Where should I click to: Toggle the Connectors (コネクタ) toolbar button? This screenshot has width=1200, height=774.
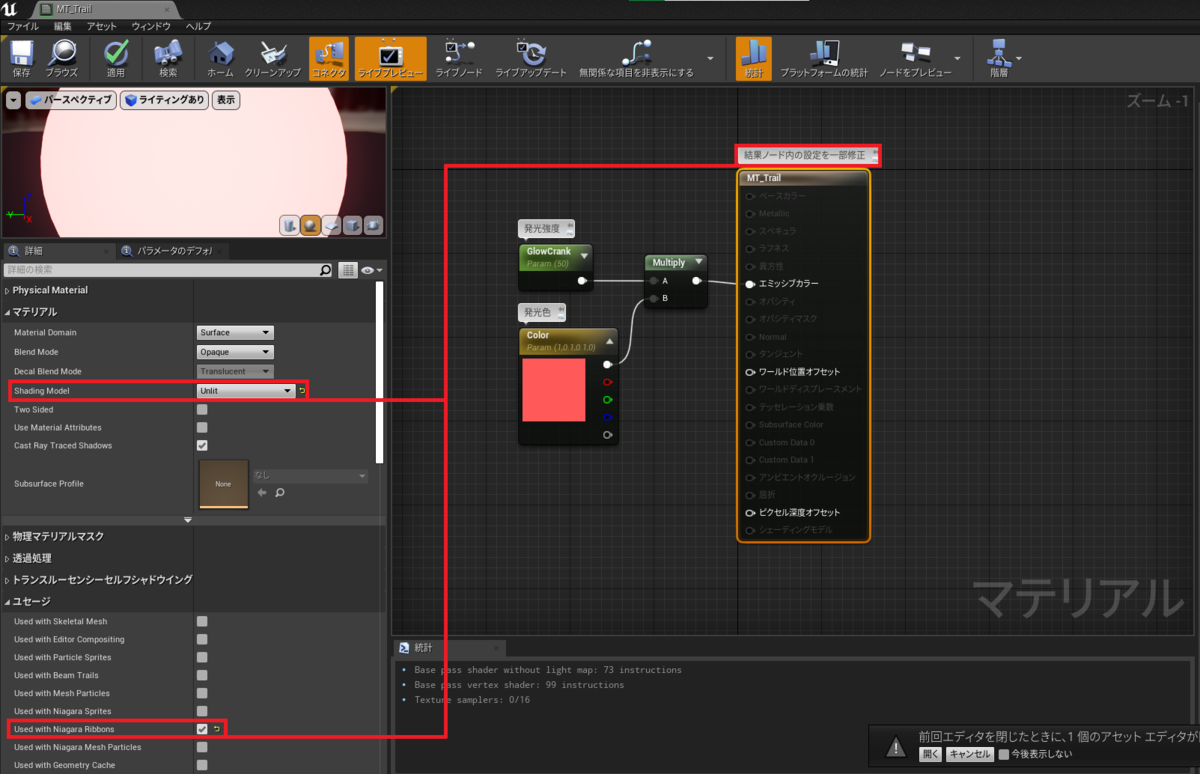328,58
